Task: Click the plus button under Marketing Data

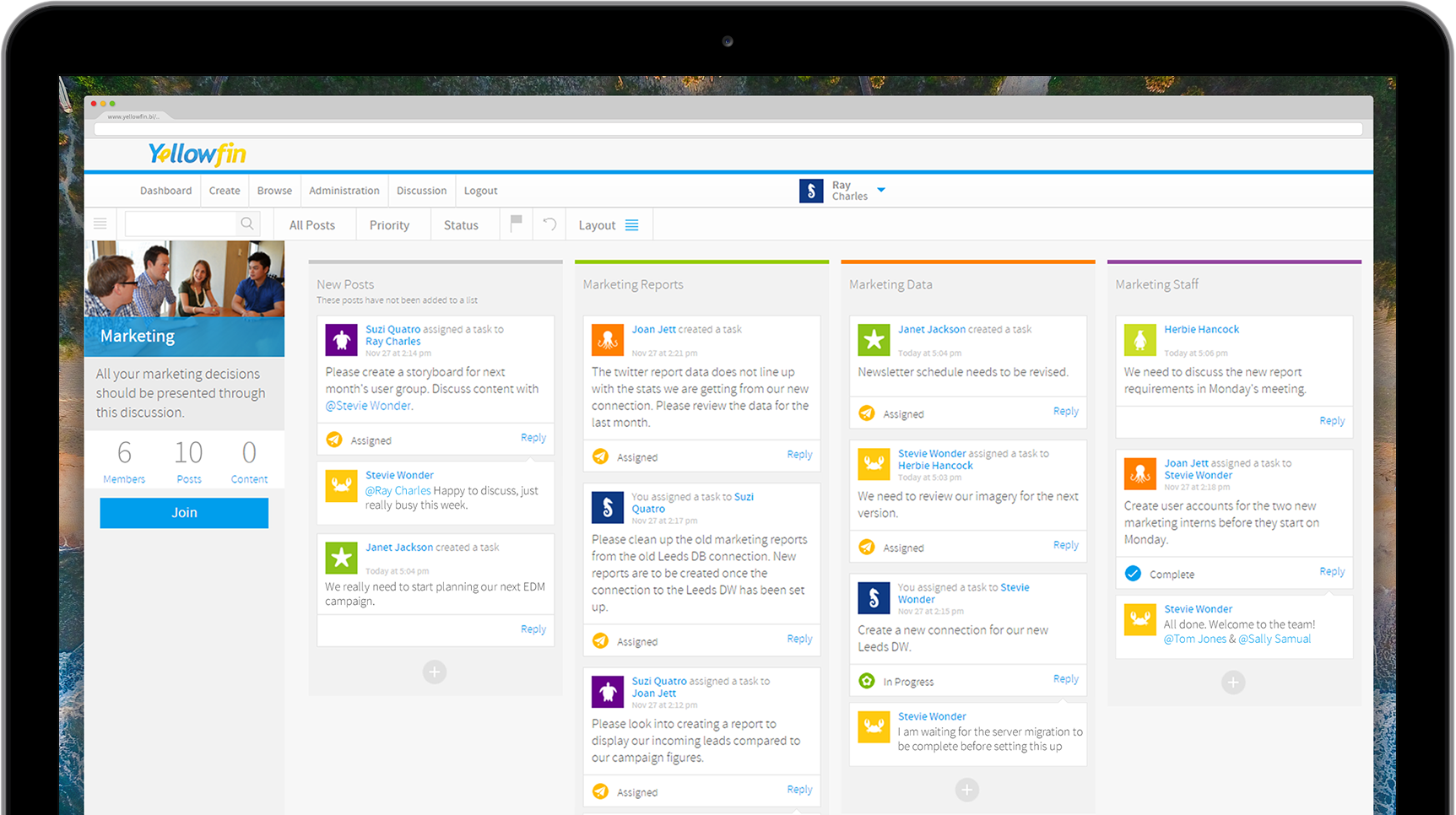Action: tap(967, 790)
